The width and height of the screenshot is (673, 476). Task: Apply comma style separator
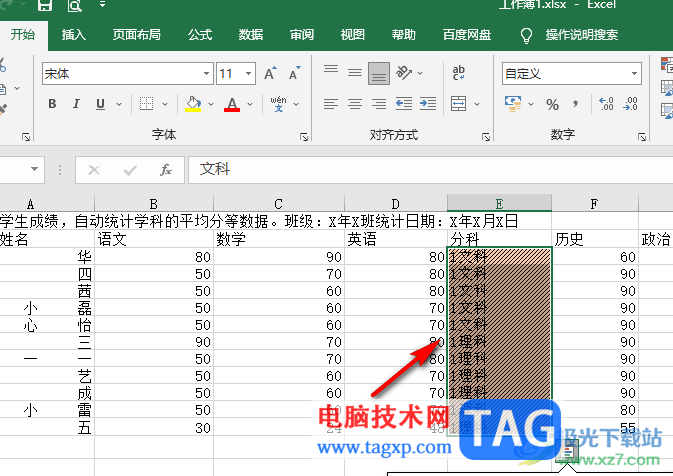click(x=576, y=104)
